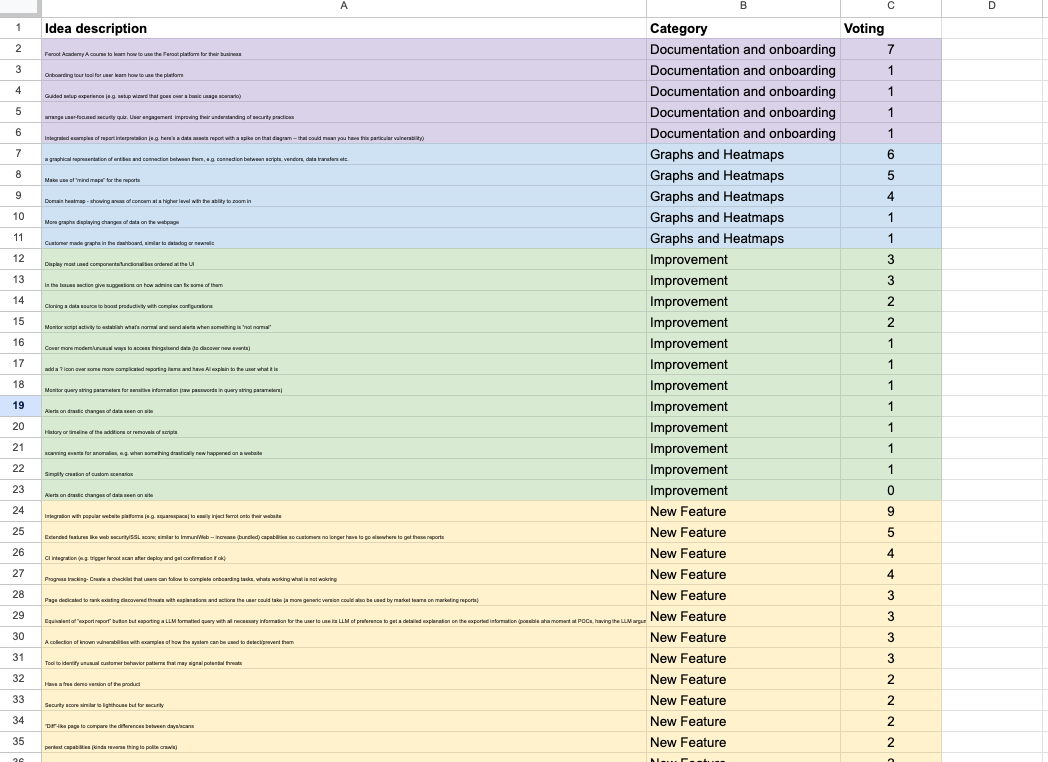
Task: Click the 'Category' header cell
Action: click(743, 28)
